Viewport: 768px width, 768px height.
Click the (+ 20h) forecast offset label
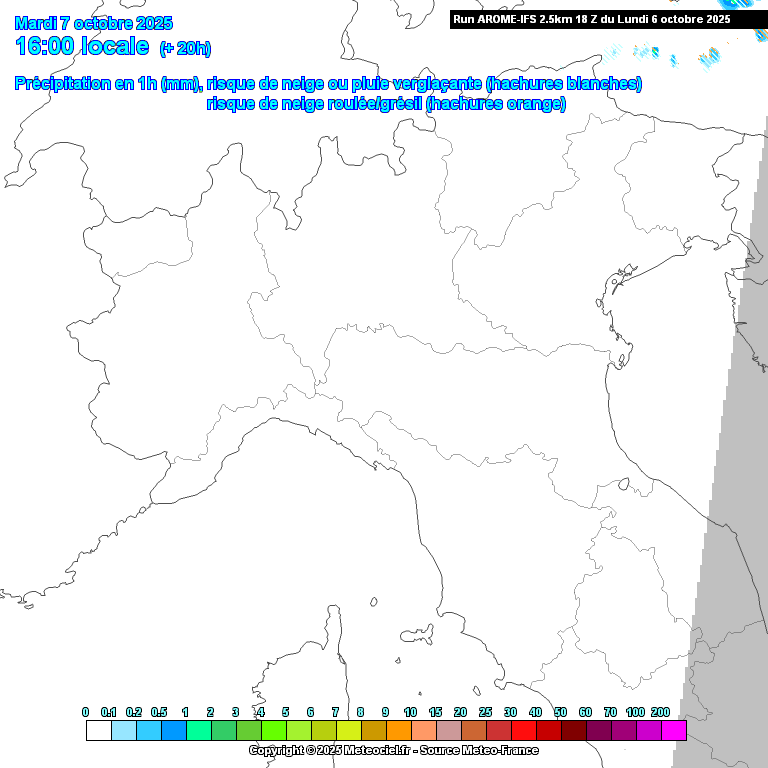coord(185,48)
